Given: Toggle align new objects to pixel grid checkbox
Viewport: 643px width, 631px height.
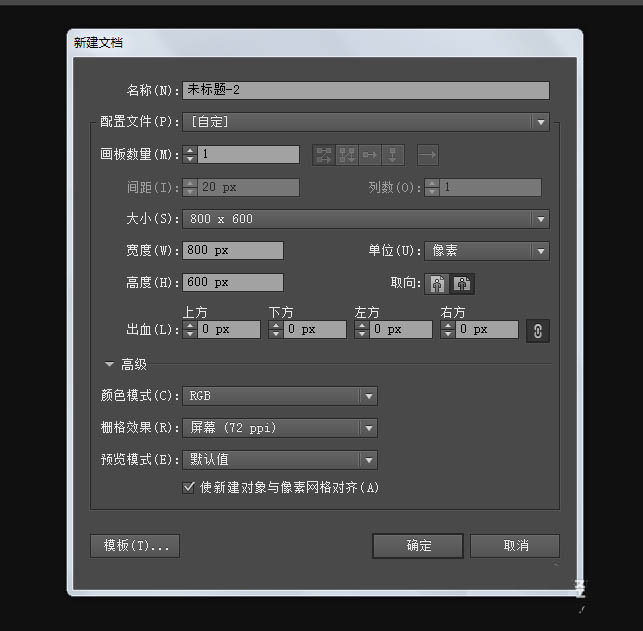Looking at the screenshot, I should 189,487.
